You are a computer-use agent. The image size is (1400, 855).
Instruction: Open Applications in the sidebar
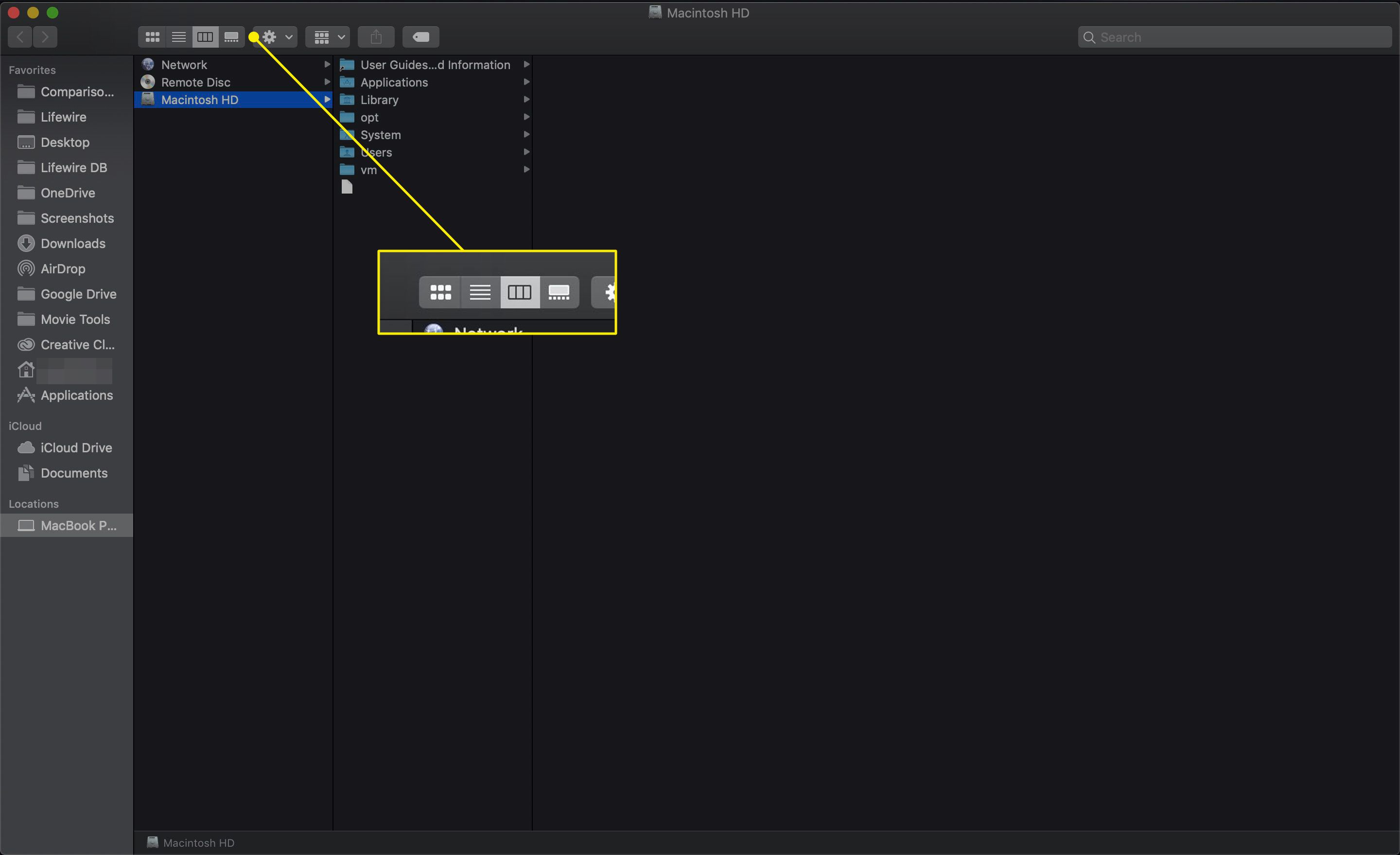coord(67,395)
